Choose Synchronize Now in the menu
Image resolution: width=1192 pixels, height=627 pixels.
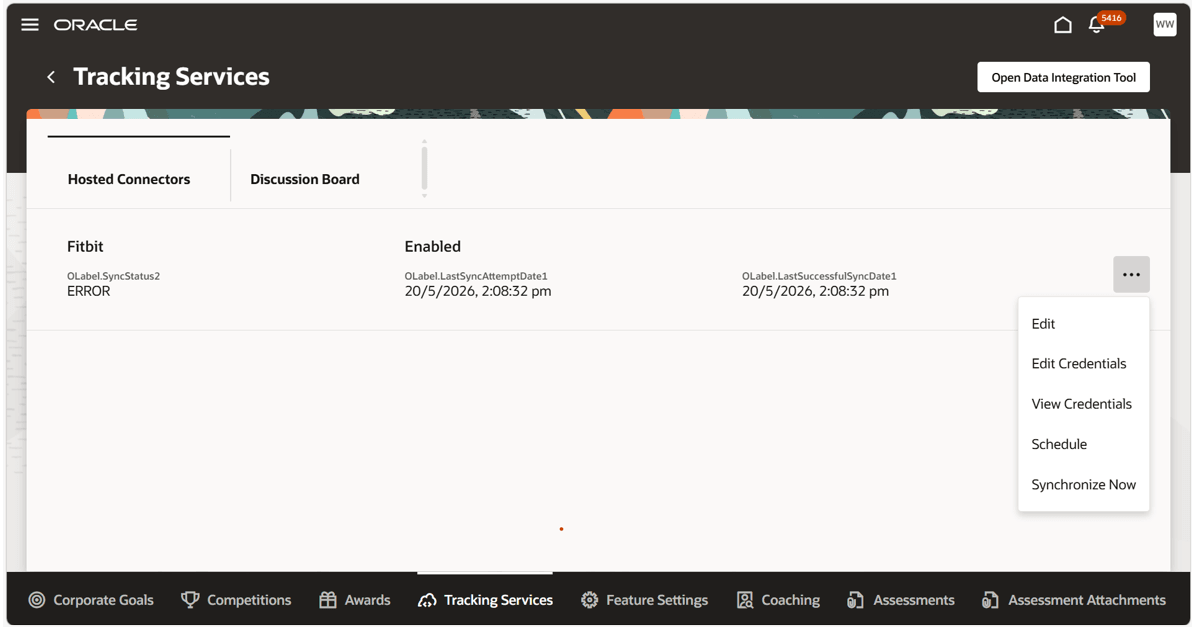pos(1083,484)
